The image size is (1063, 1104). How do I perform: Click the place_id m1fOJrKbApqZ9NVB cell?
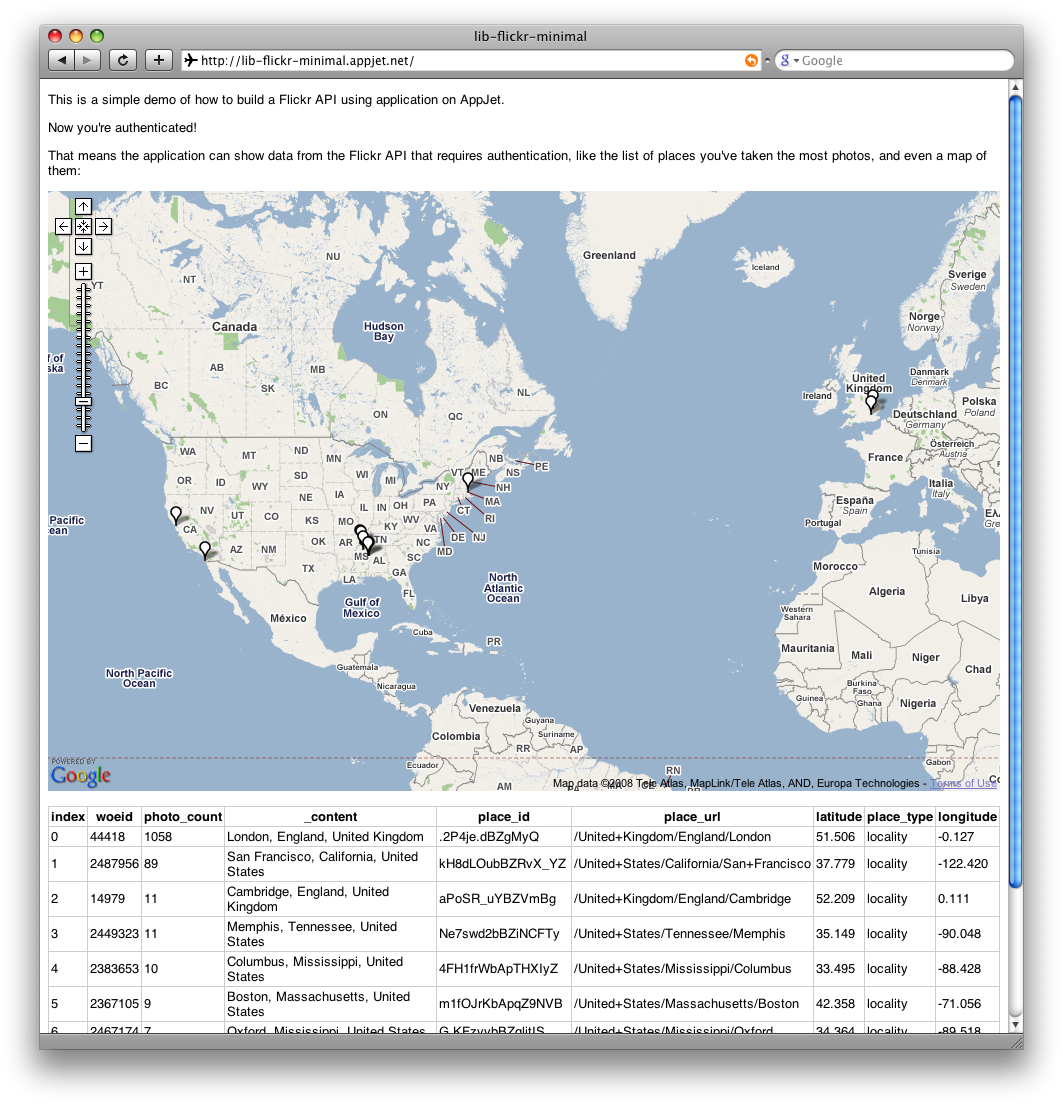pyautogui.click(x=503, y=1004)
